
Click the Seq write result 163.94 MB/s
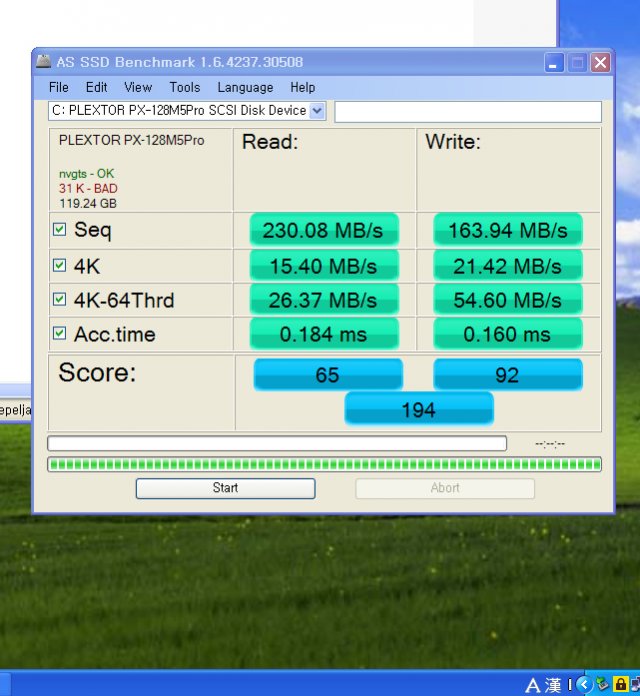coord(508,230)
